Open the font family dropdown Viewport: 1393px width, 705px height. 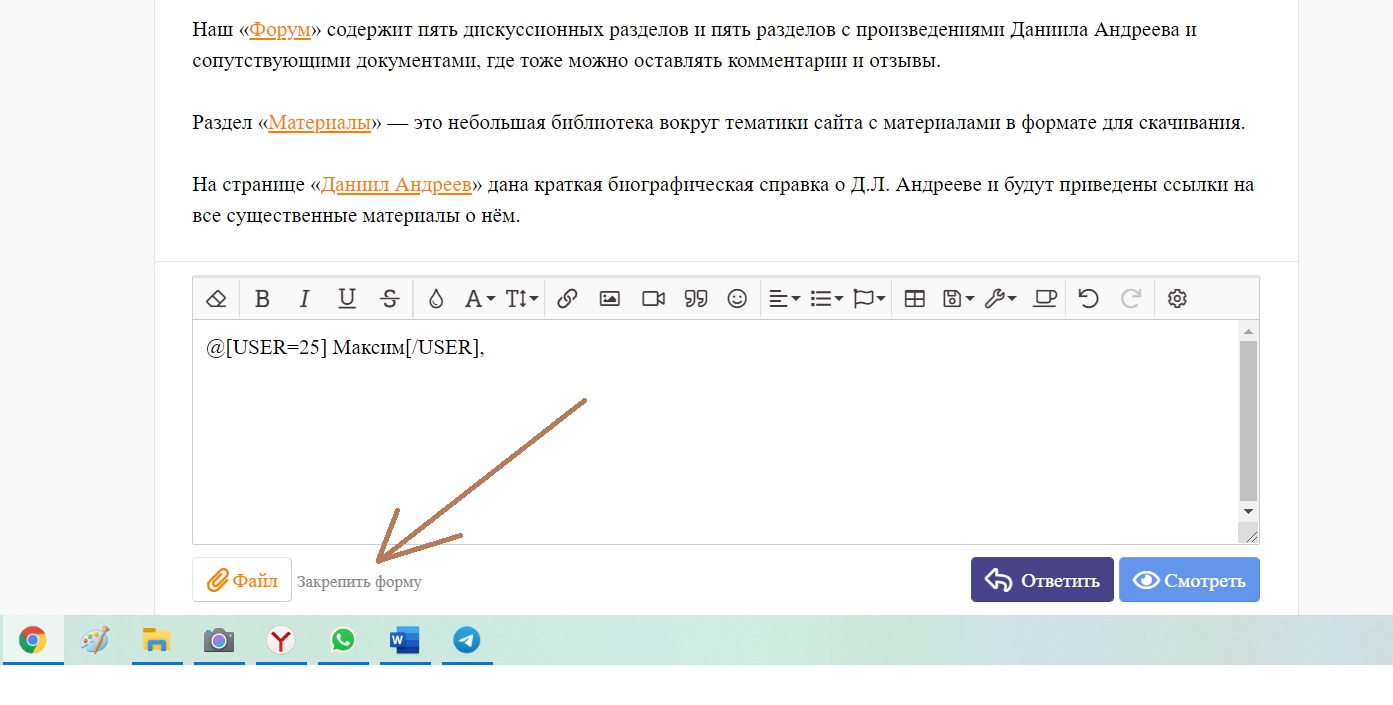[480, 298]
